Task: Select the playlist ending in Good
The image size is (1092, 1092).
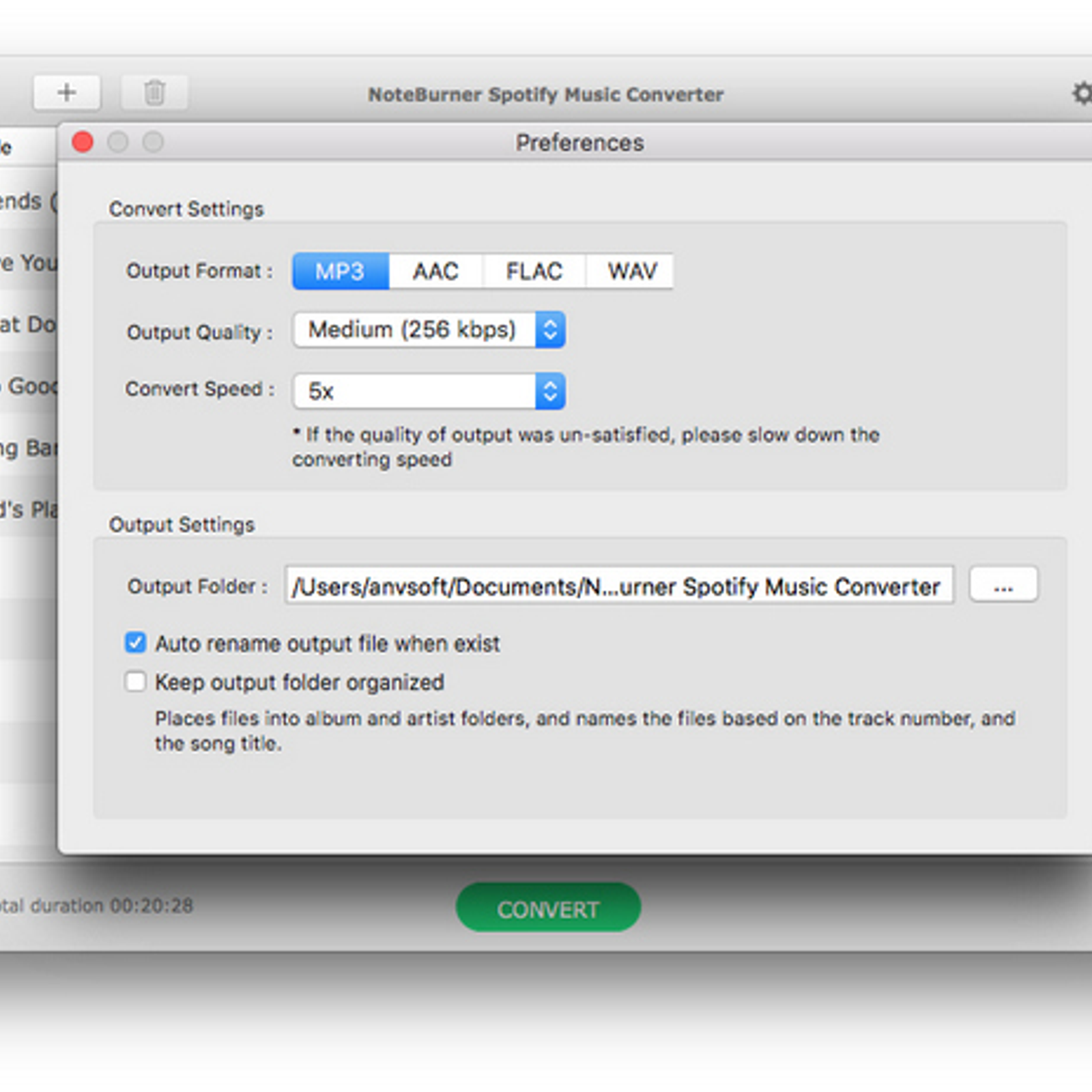Action: (27, 386)
